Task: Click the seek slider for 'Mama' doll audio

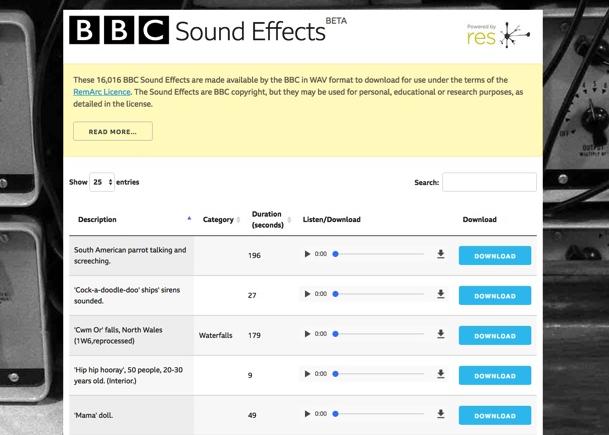Action: pos(378,414)
